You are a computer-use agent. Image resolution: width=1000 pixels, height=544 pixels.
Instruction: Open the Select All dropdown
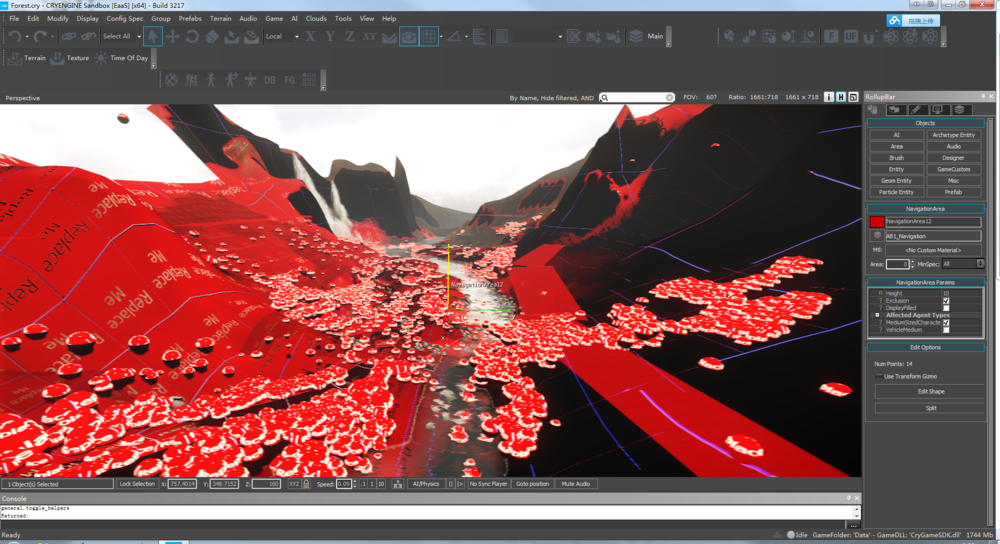click(x=139, y=36)
